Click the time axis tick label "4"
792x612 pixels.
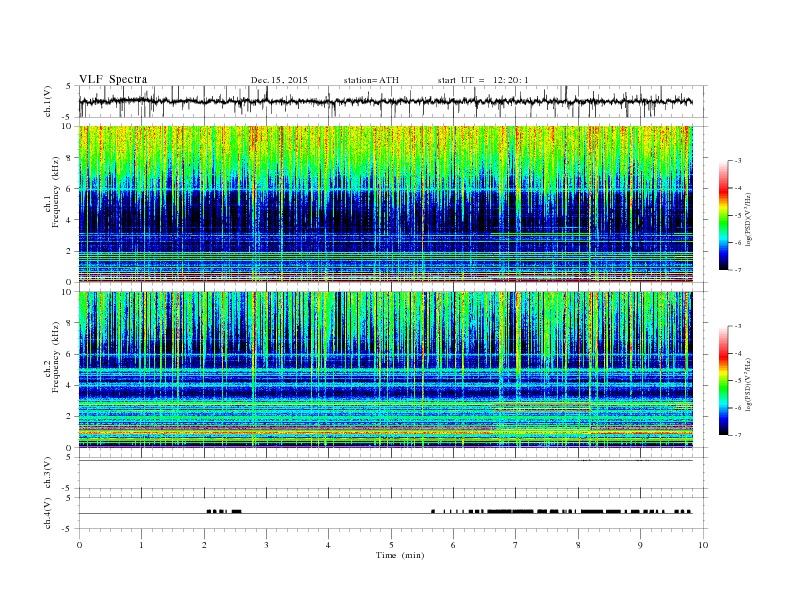point(328,545)
